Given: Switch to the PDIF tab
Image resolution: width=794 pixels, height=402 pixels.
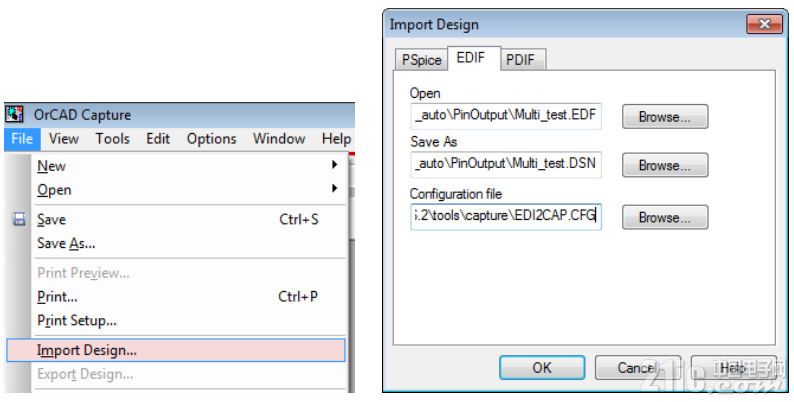Looking at the screenshot, I should coord(521,60).
